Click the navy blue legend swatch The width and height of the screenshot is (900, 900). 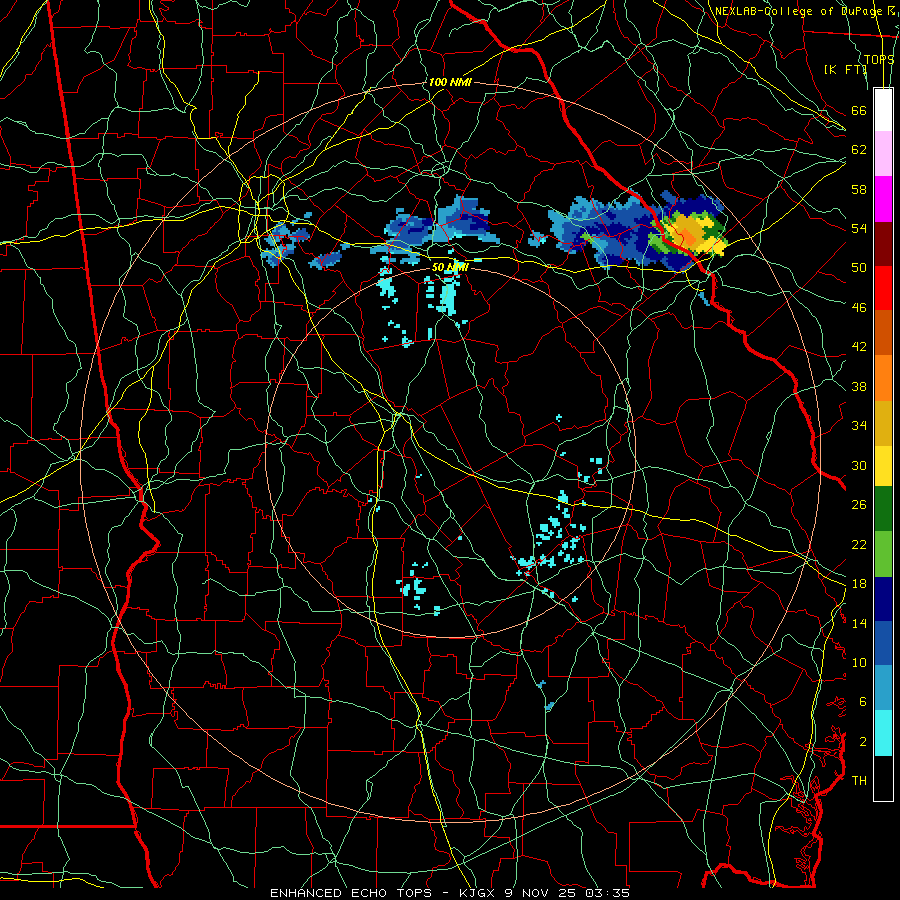point(883,599)
